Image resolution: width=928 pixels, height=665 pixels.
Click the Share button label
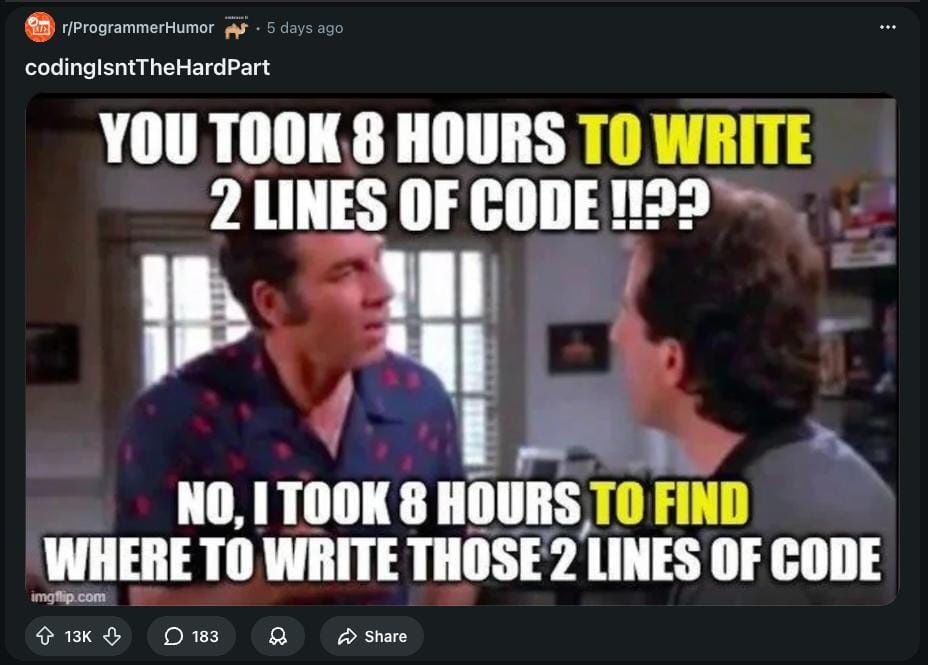click(x=386, y=637)
